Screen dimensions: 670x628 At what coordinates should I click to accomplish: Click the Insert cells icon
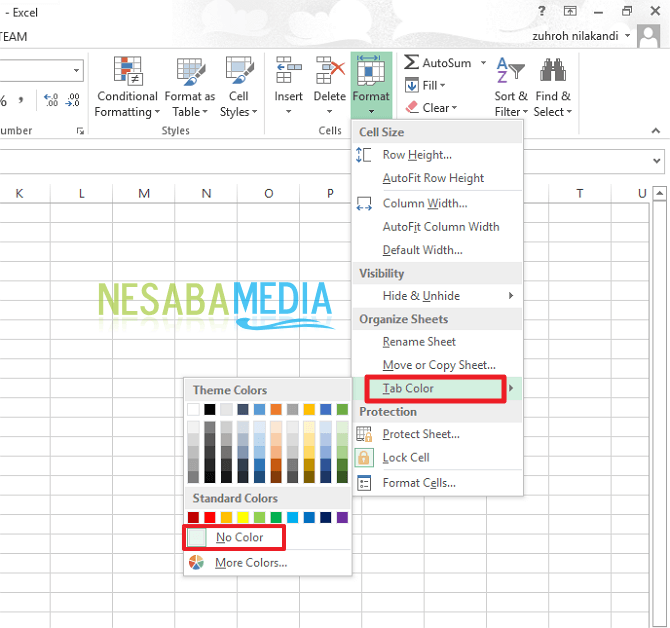pos(289,70)
